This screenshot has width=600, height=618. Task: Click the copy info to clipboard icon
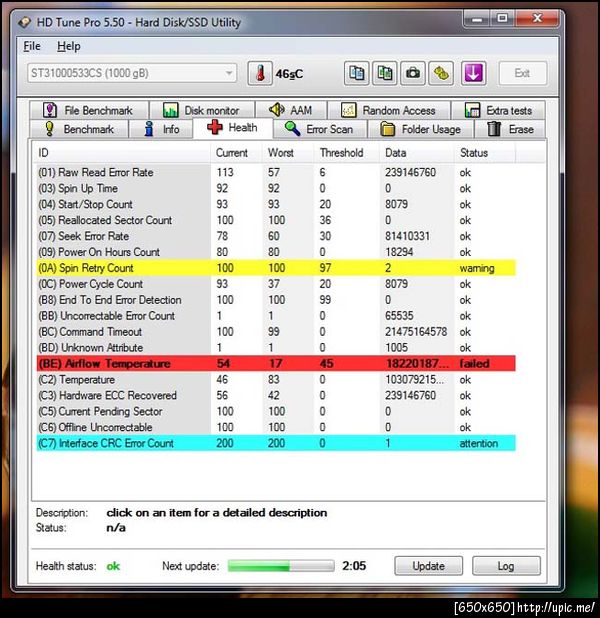click(356, 73)
